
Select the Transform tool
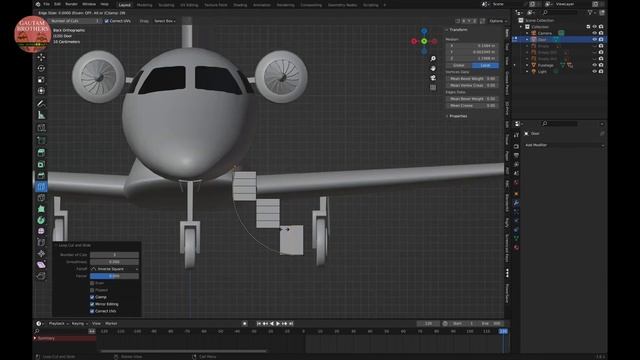(41, 91)
